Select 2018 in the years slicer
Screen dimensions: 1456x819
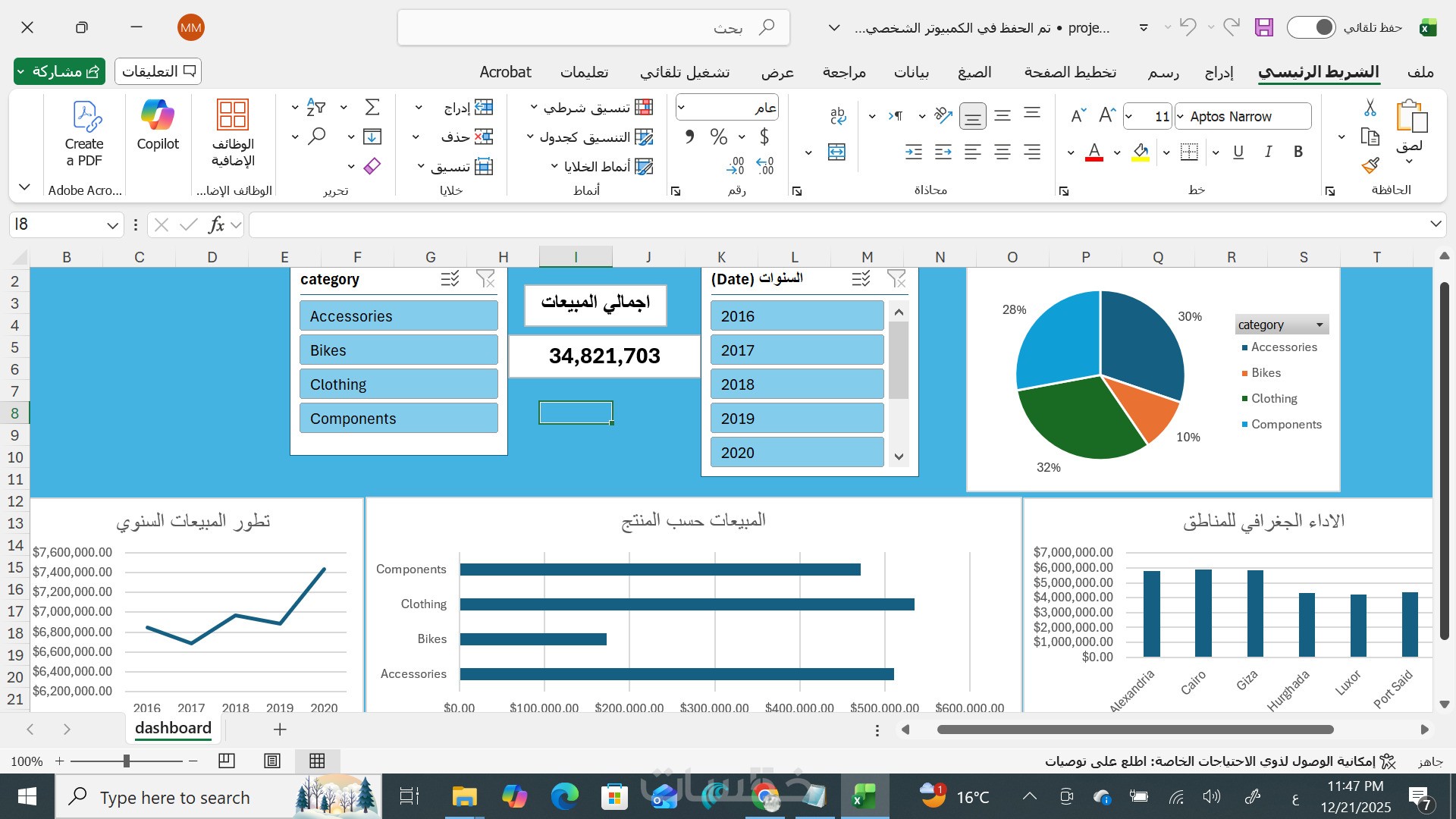click(x=796, y=384)
